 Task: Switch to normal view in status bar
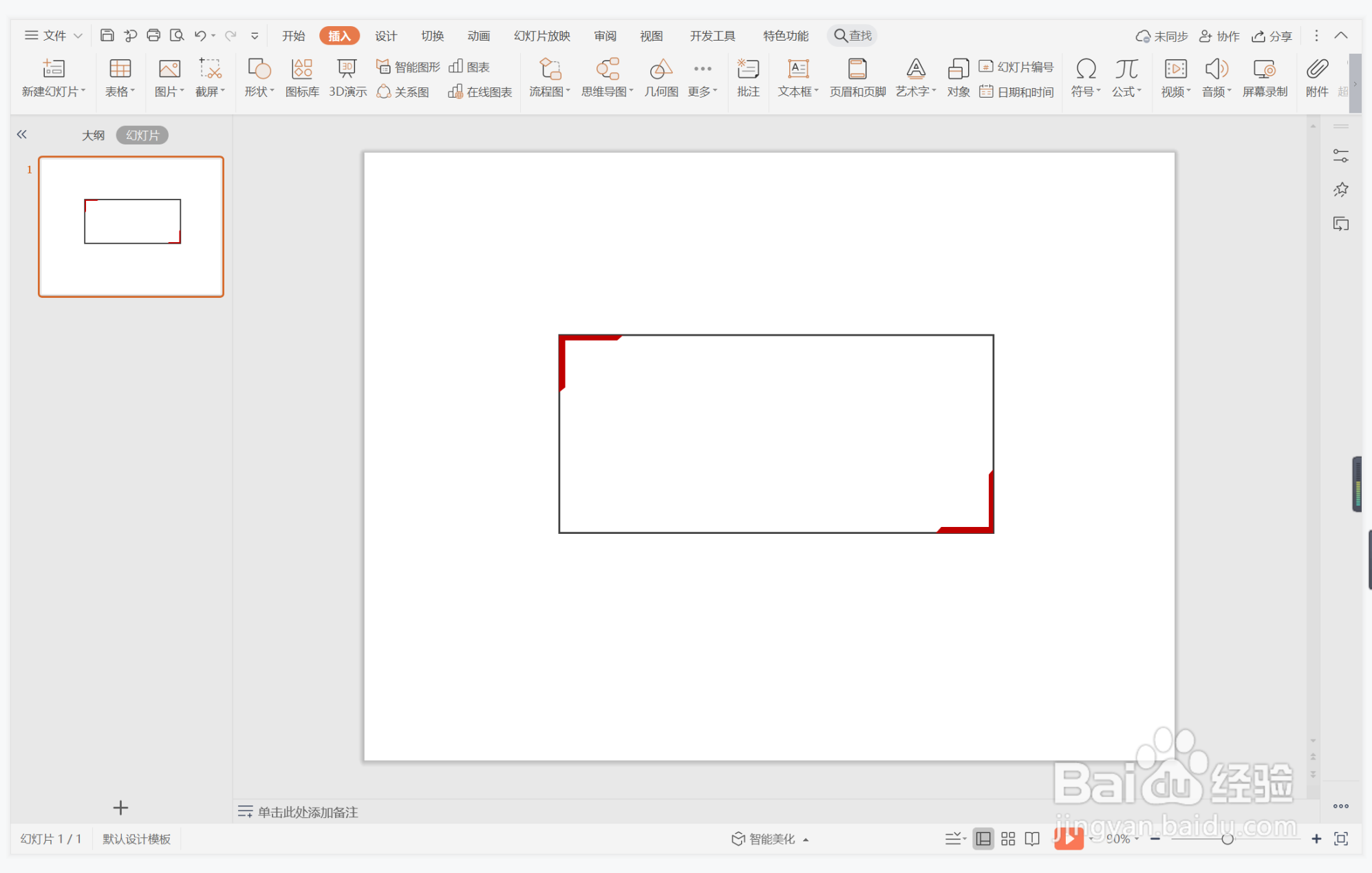(x=983, y=839)
